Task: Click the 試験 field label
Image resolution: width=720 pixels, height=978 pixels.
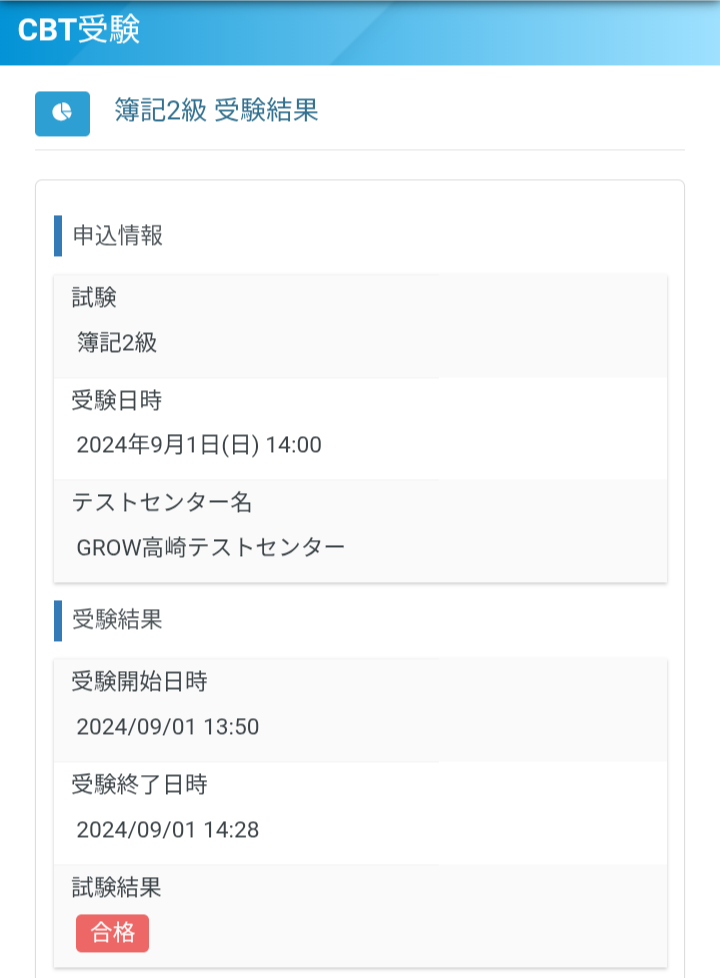Action: (x=94, y=297)
